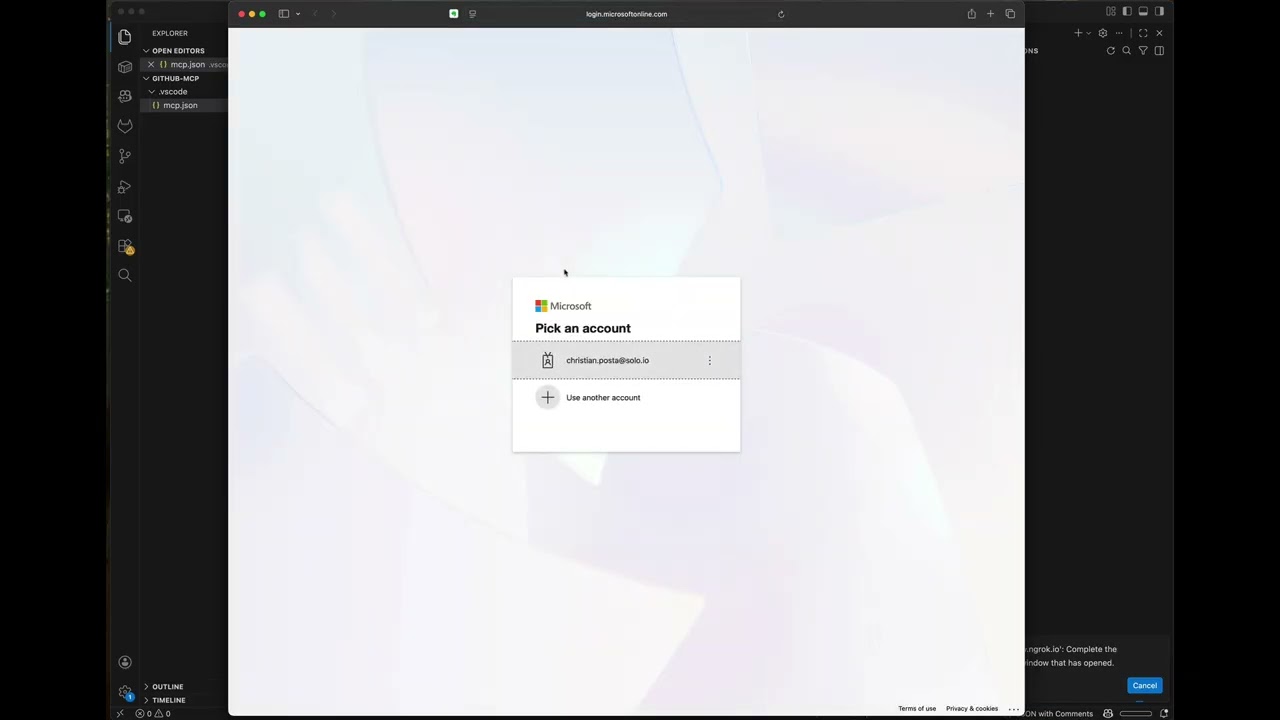Search icon in right panel header row
This screenshot has height=720, width=1280.
(x=1126, y=51)
